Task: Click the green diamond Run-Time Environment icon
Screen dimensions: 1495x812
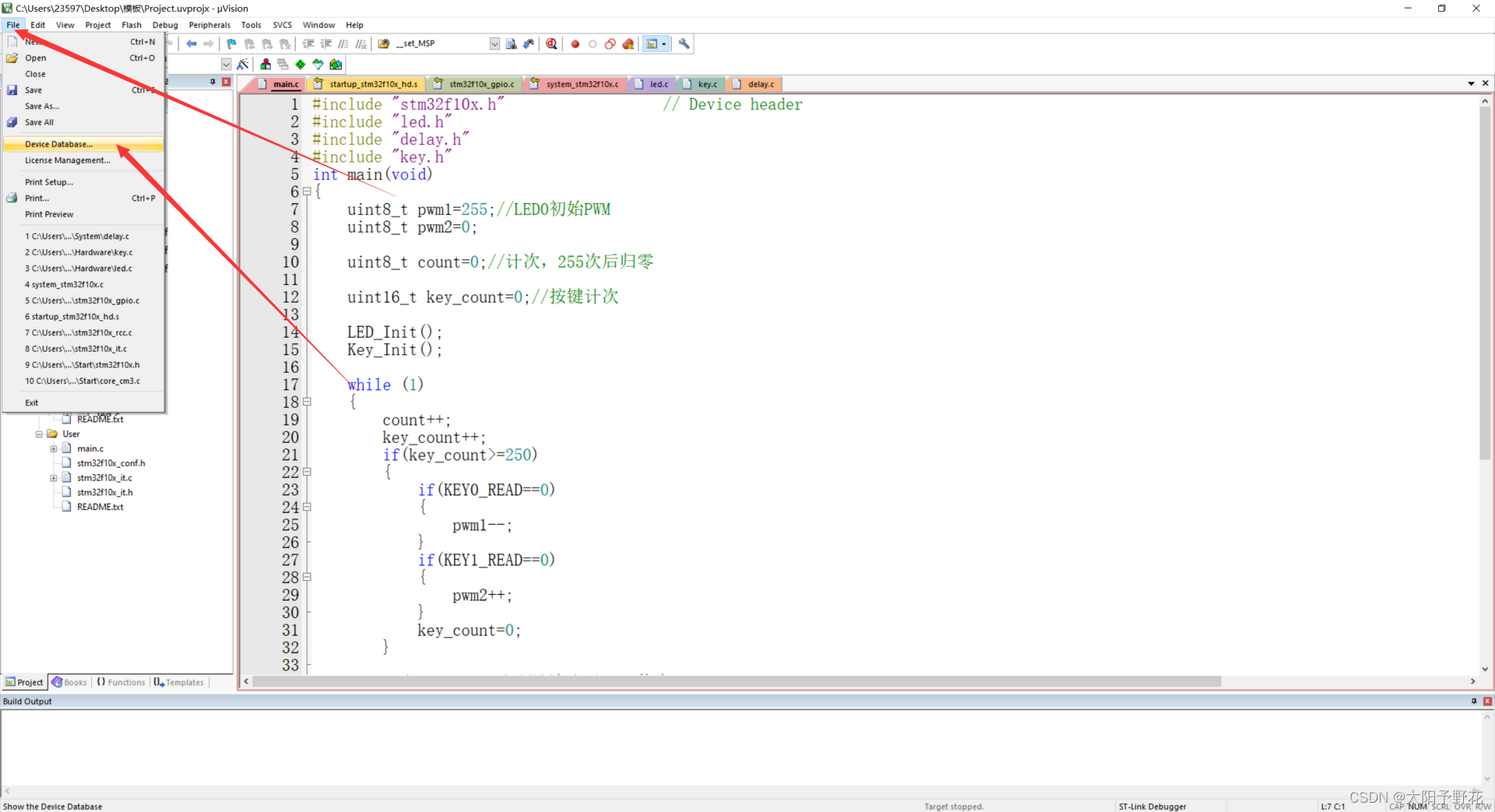Action: pos(301,64)
